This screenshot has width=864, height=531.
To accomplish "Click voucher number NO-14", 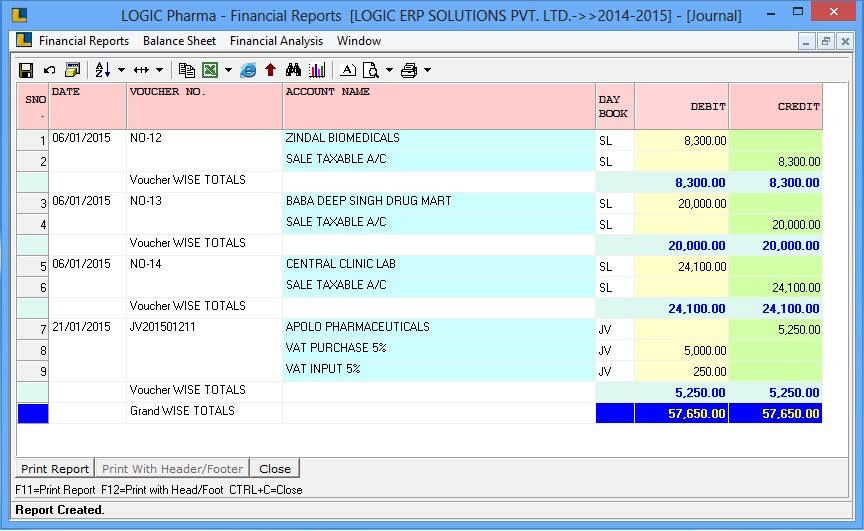I will tap(145, 264).
